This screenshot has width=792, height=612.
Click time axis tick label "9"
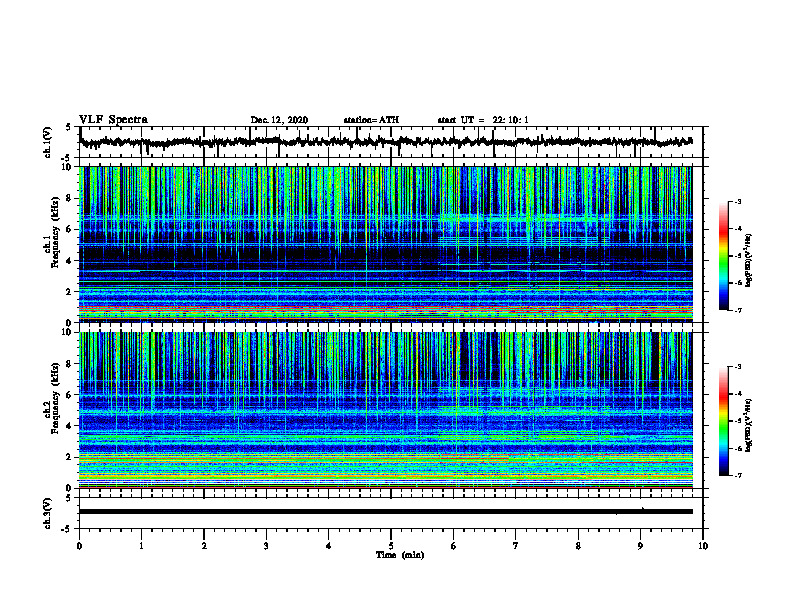[640, 546]
